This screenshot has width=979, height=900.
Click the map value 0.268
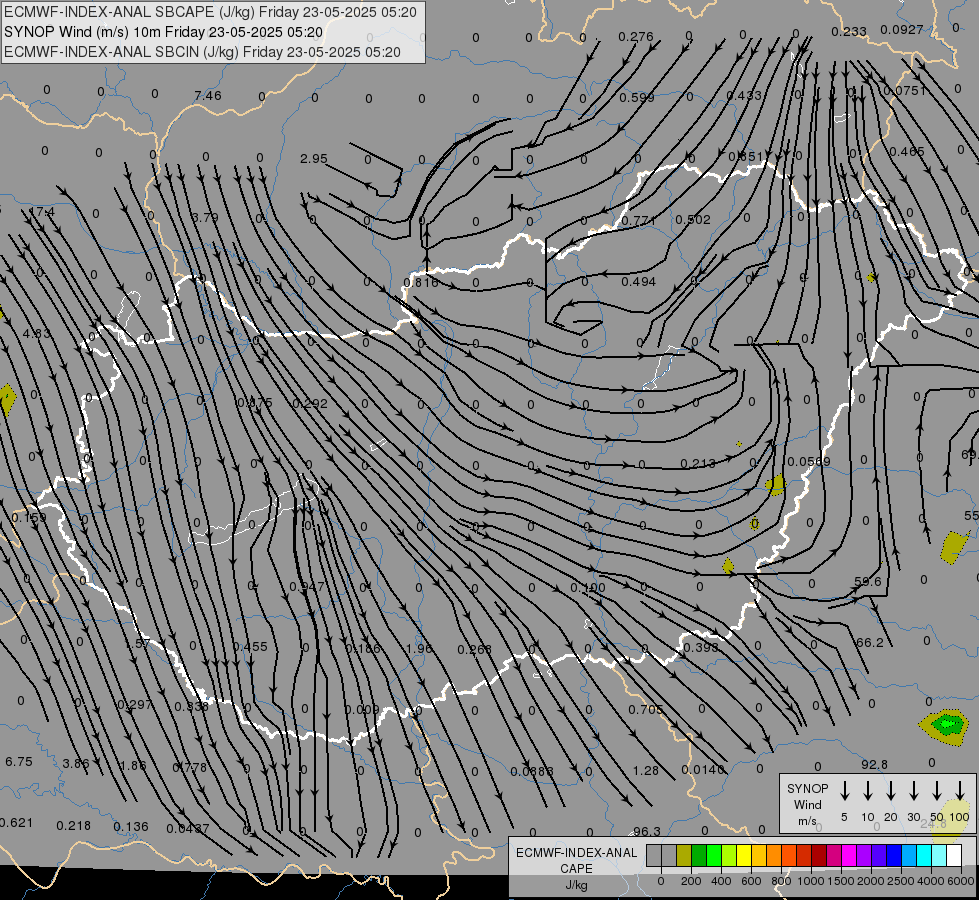[475, 650]
